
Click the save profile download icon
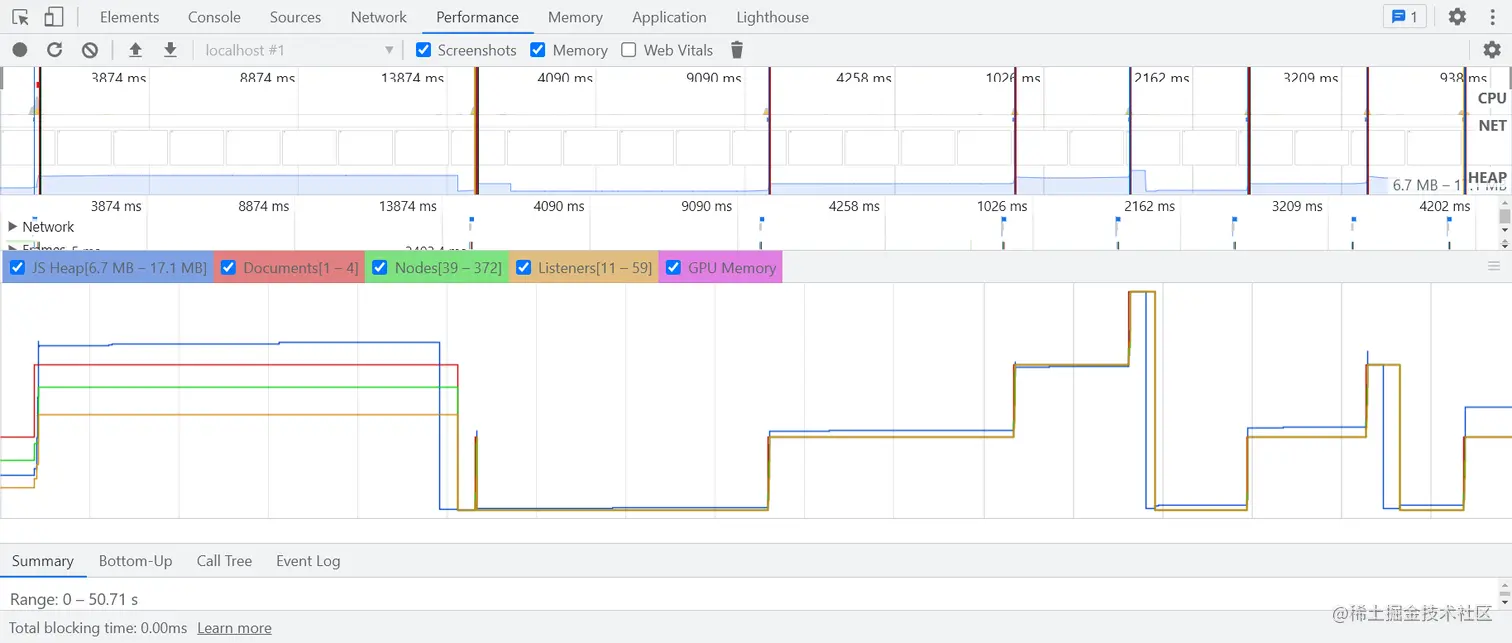pos(170,50)
